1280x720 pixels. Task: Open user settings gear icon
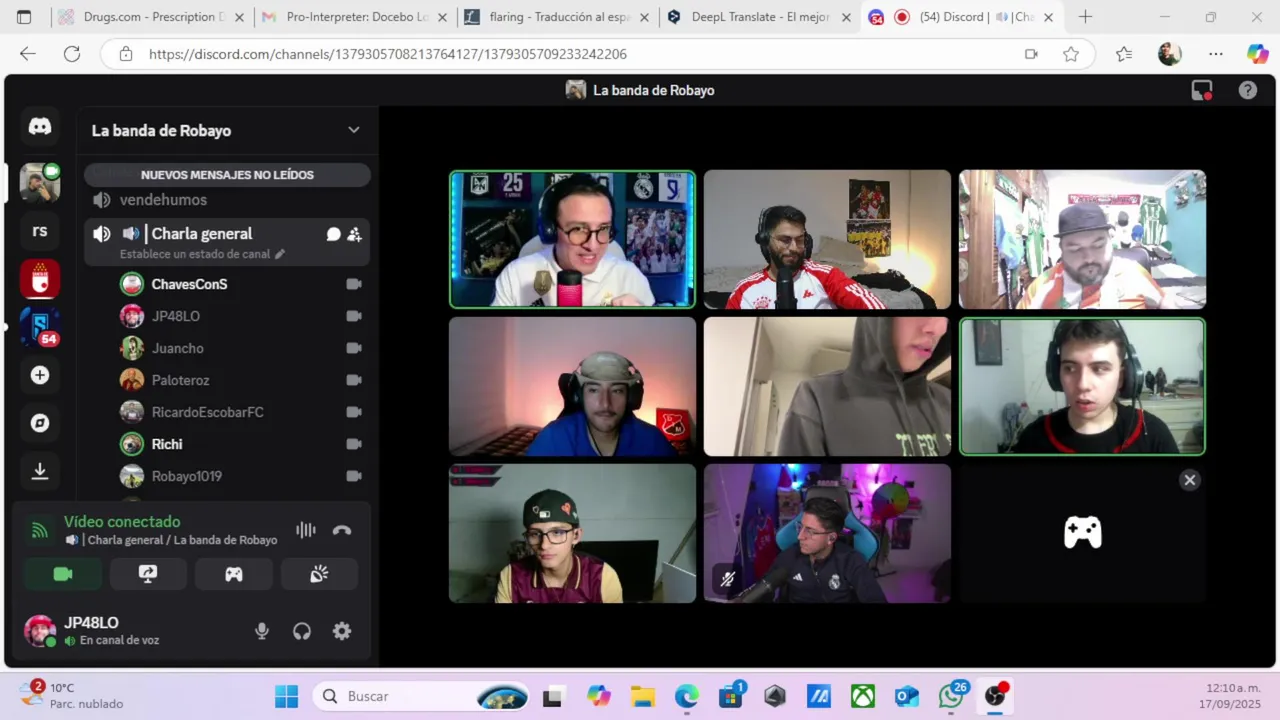(342, 631)
